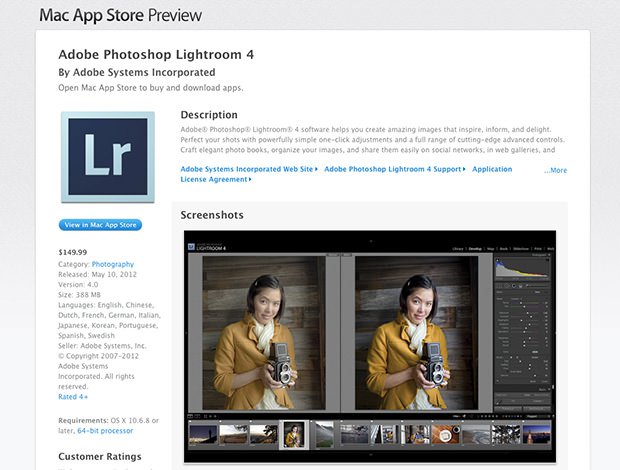The height and width of the screenshot is (470, 620).
Task: Click the Customer Ratings heading
Action: coord(100,457)
